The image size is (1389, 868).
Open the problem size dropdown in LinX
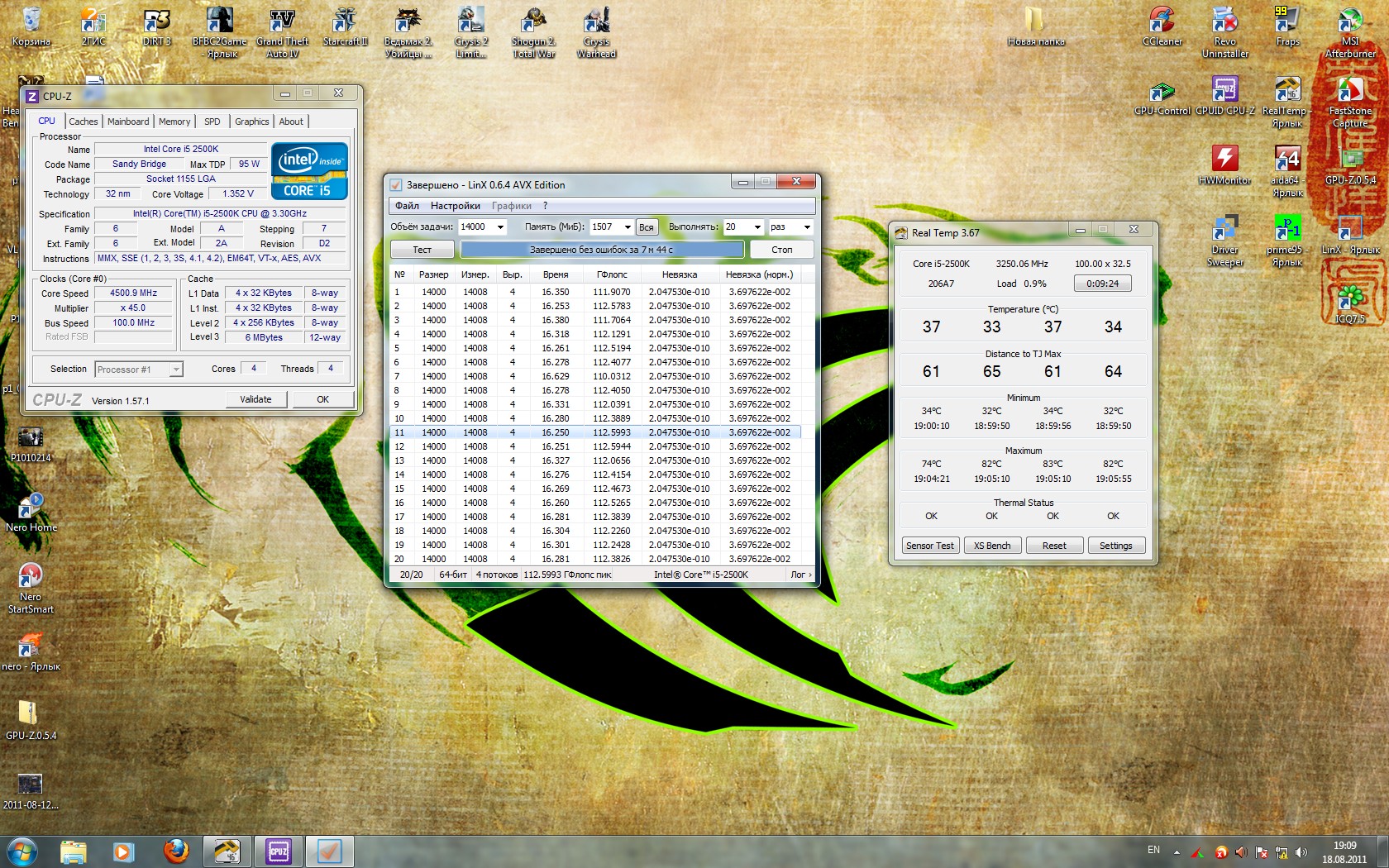pos(500,227)
